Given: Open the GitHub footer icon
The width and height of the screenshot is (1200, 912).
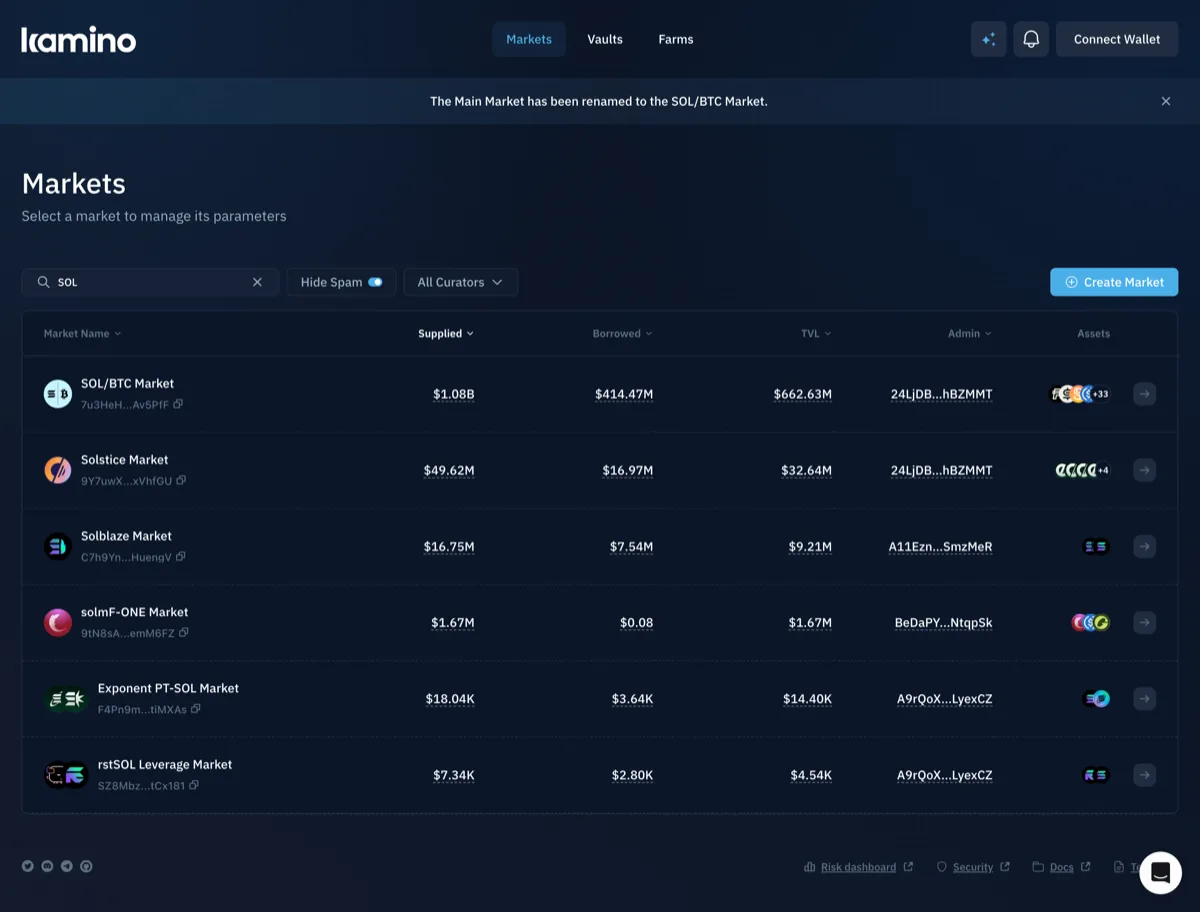Looking at the screenshot, I should 86,866.
